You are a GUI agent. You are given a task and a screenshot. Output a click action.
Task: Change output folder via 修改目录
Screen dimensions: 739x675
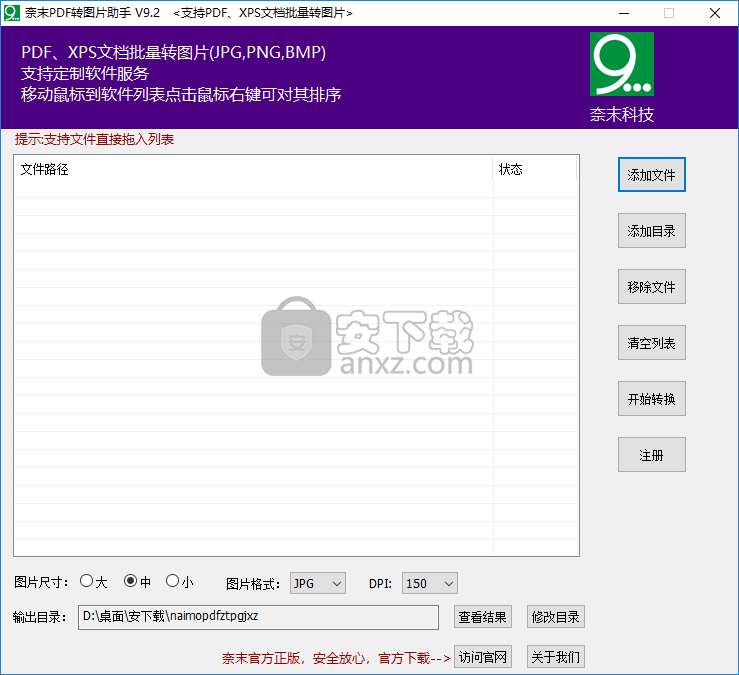click(556, 617)
